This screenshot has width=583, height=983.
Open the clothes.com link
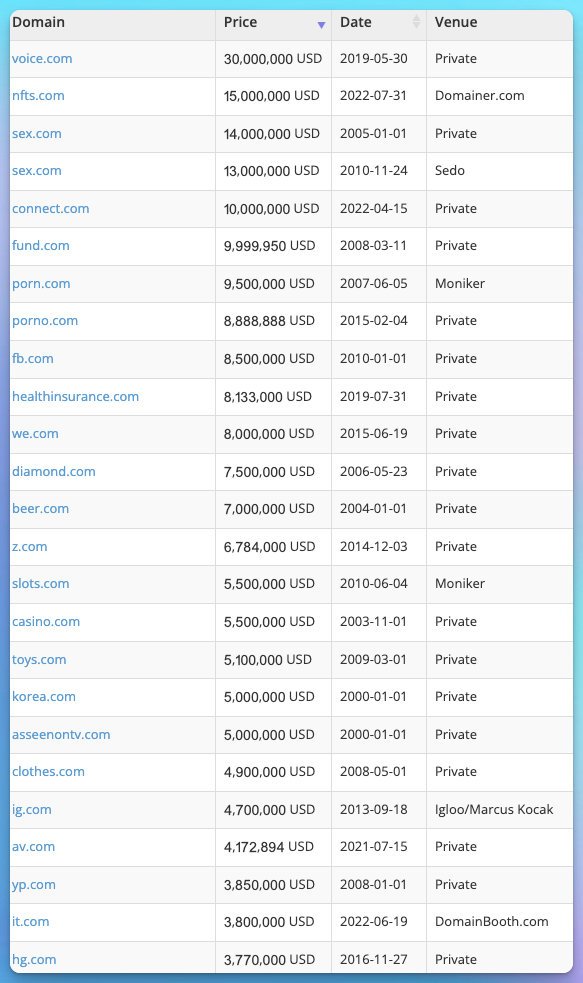click(x=48, y=771)
